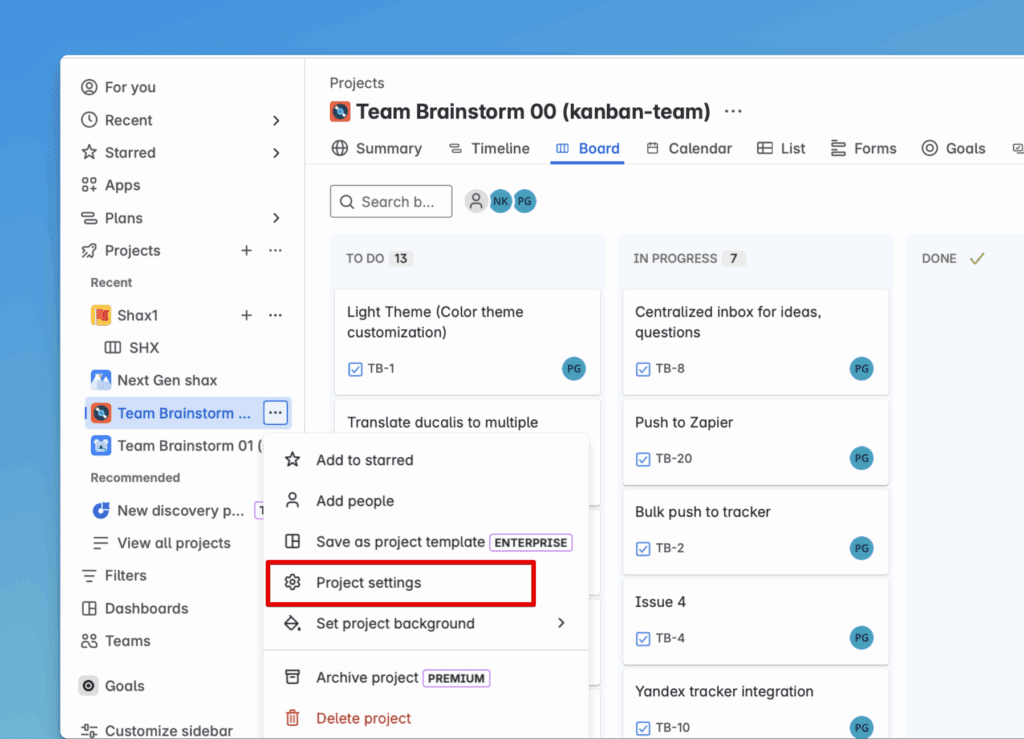Open View all projects link
This screenshot has height=739, width=1024.
tap(173, 543)
